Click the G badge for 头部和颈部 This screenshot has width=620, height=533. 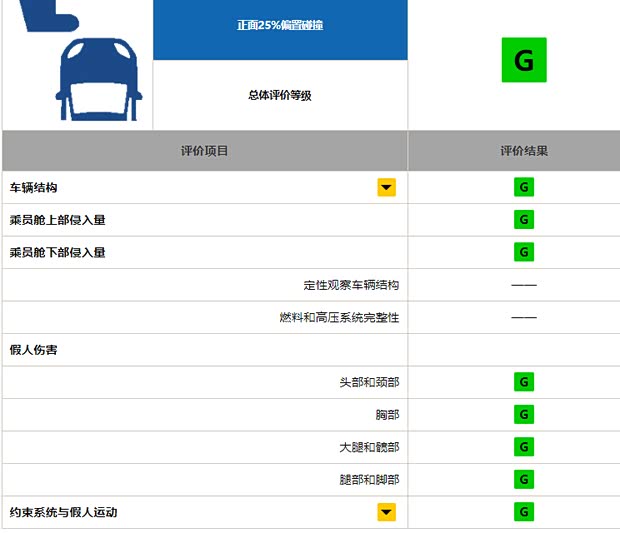pyautogui.click(x=523, y=382)
